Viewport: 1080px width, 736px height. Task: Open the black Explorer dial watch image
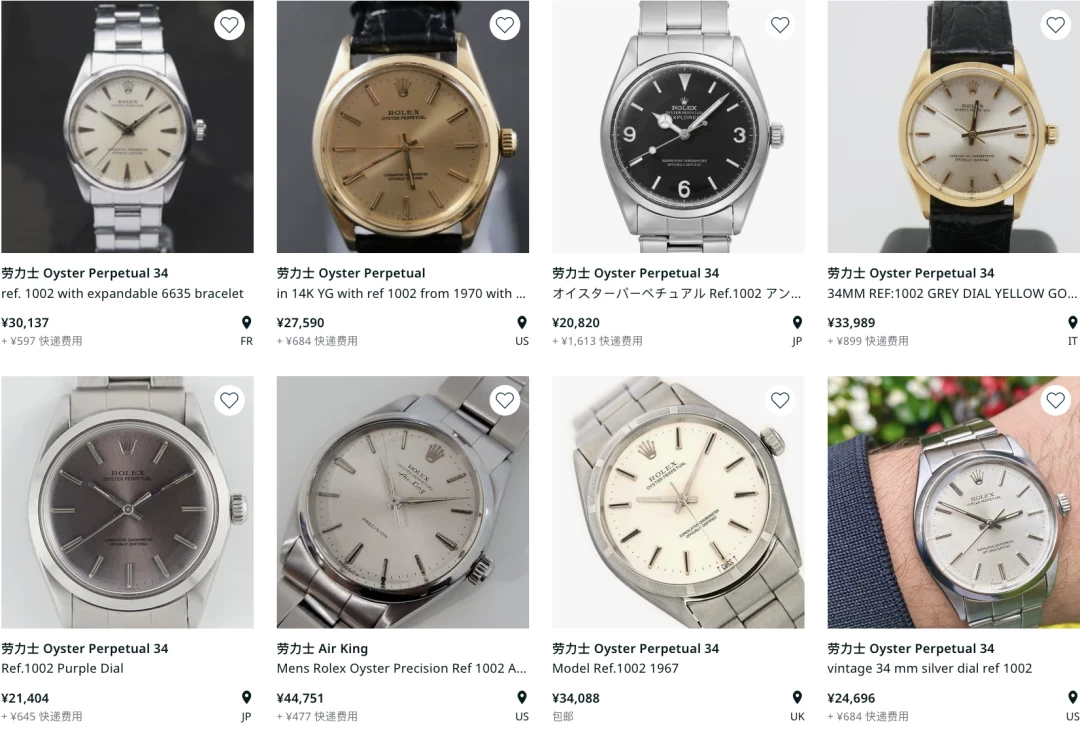pyautogui.click(x=678, y=127)
